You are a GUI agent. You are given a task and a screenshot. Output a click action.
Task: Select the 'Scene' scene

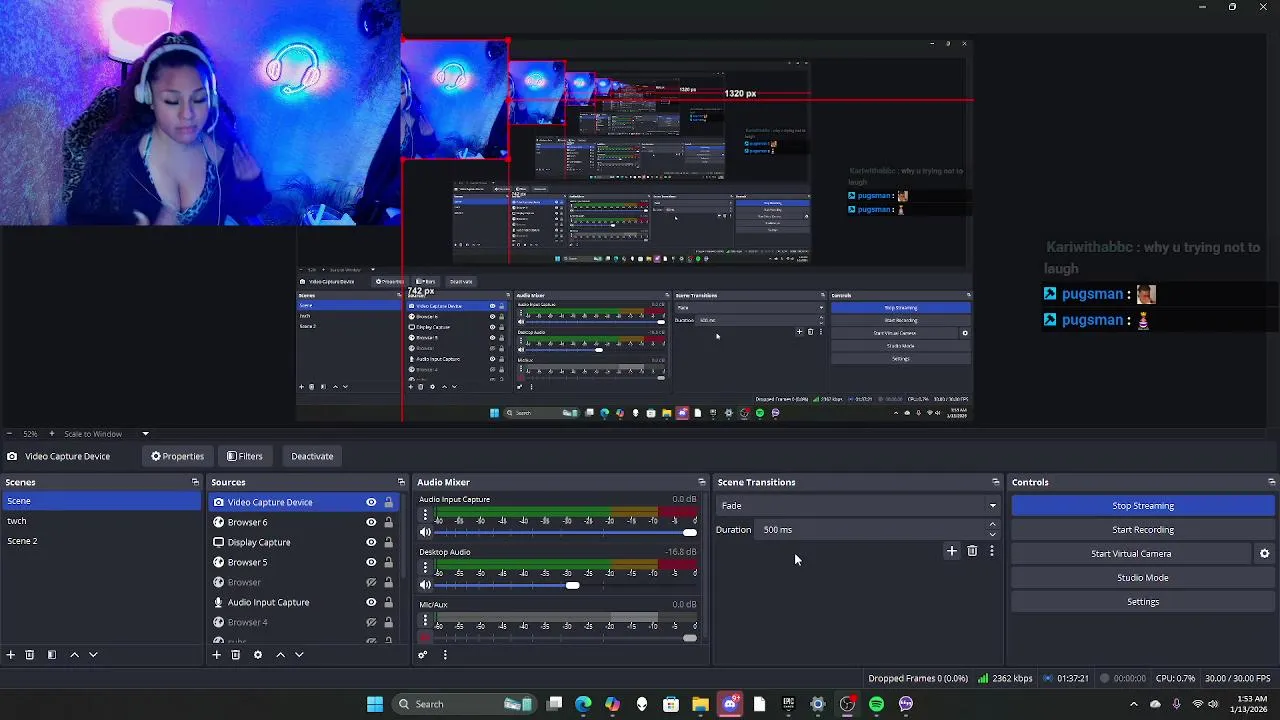click(x=101, y=501)
